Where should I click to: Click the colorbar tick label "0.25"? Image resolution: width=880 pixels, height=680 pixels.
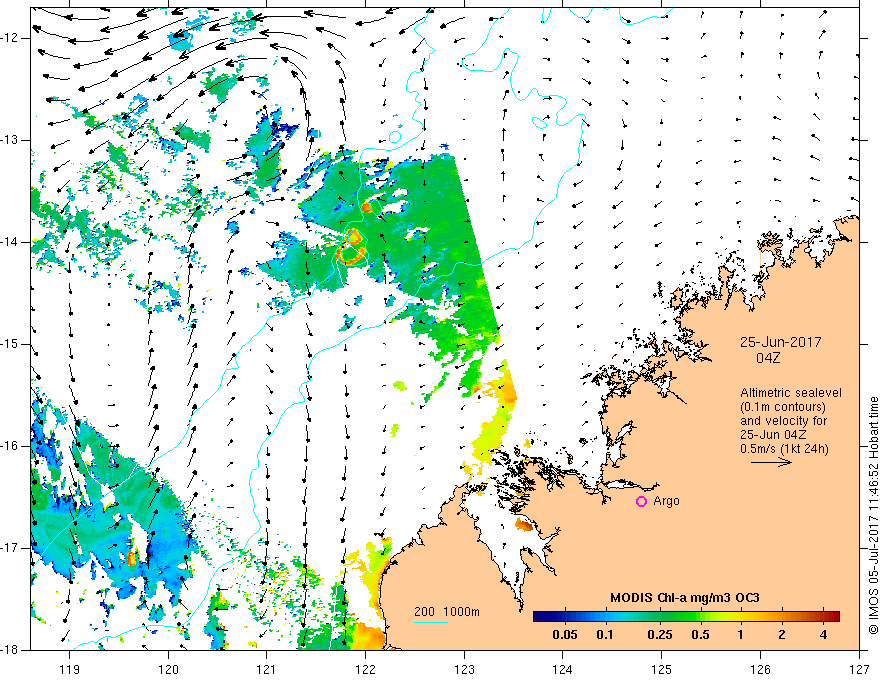659,635
